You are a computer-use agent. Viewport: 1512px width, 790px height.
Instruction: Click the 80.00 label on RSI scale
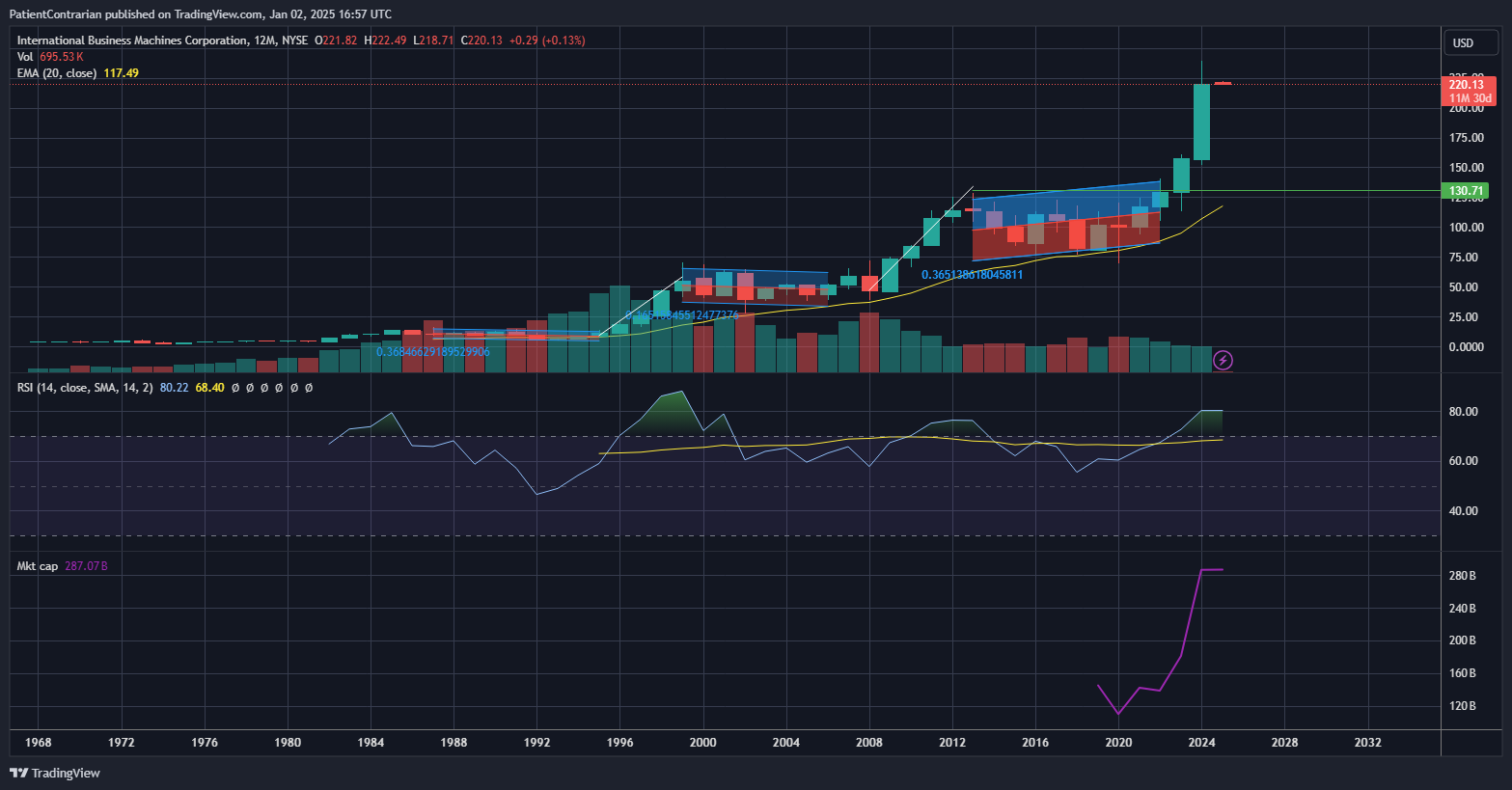pos(1464,412)
